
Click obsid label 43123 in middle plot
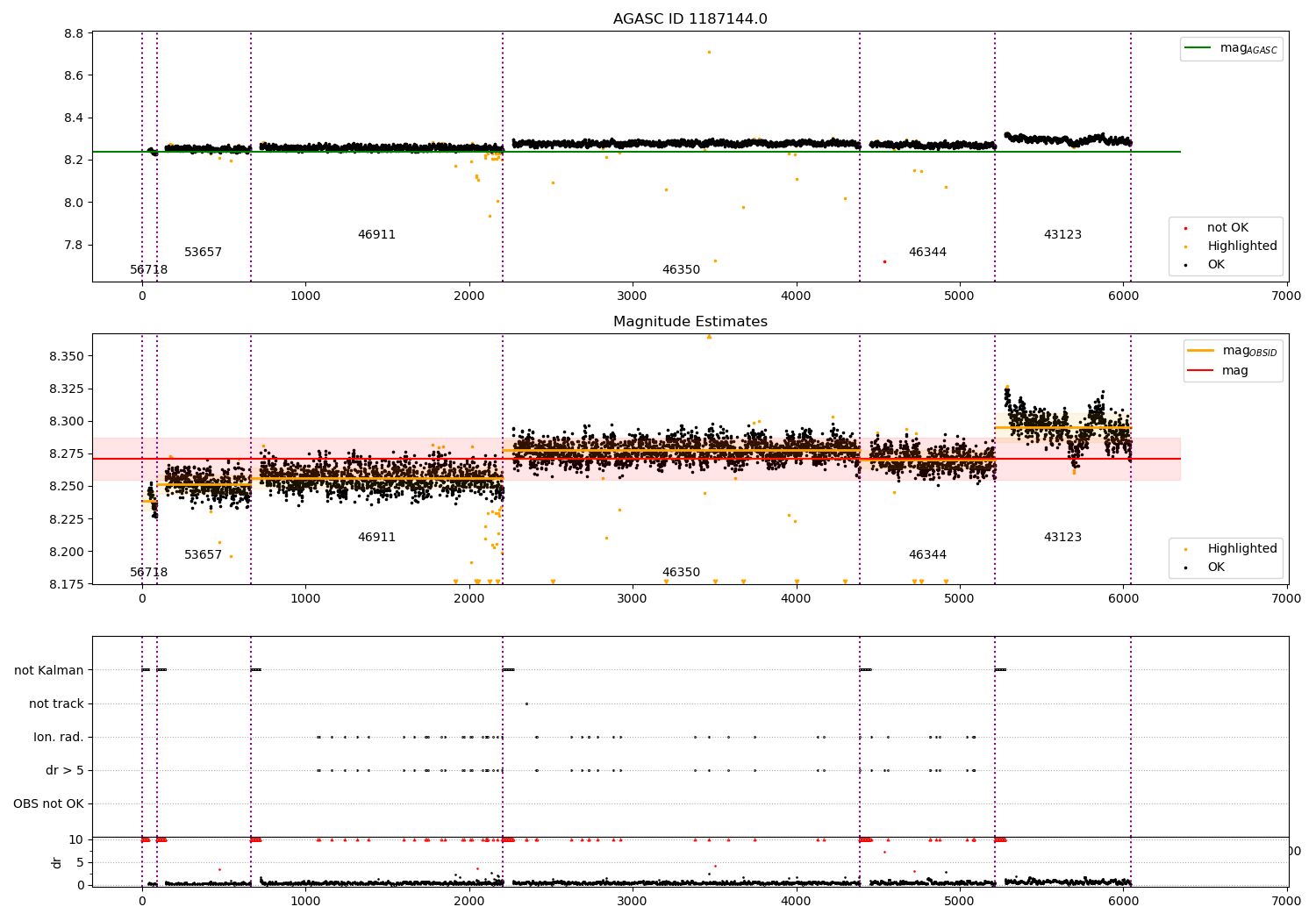(1062, 538)
